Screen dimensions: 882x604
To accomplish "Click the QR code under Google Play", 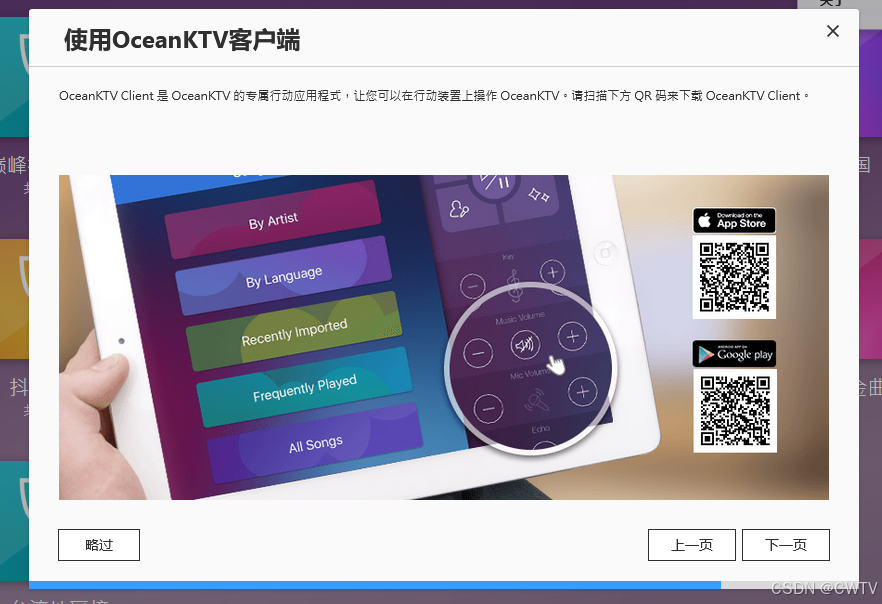I will (x=735, y=411).
